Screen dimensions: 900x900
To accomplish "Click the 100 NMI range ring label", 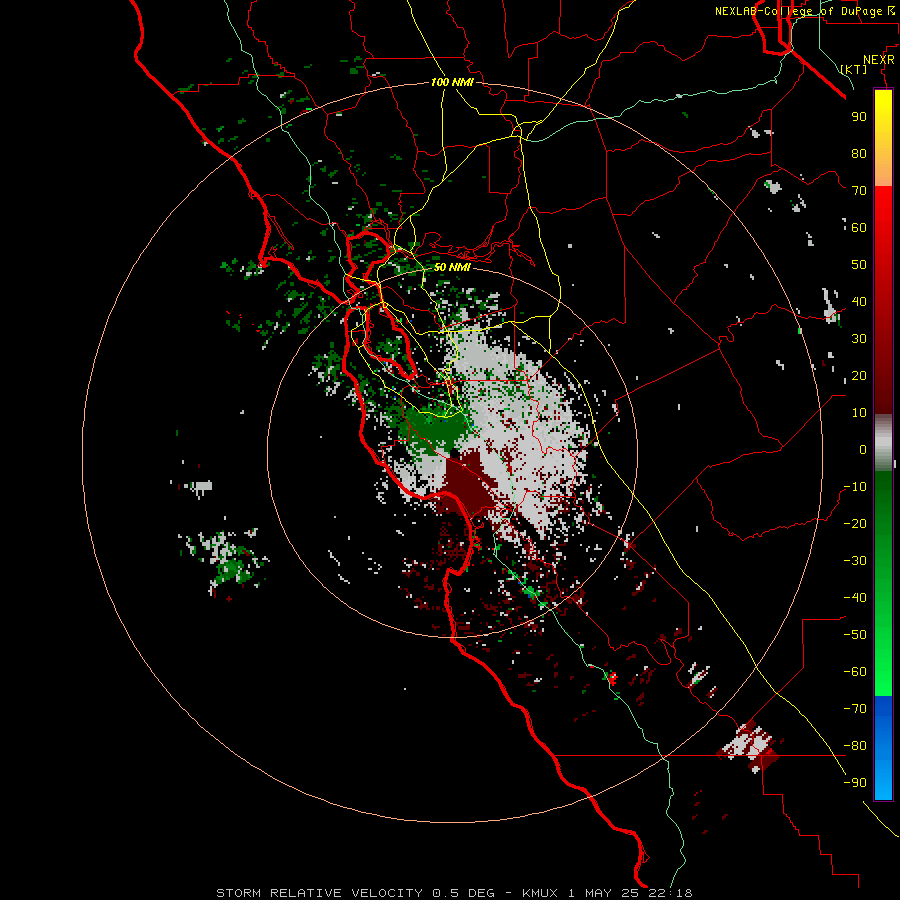I will (452, 82).
